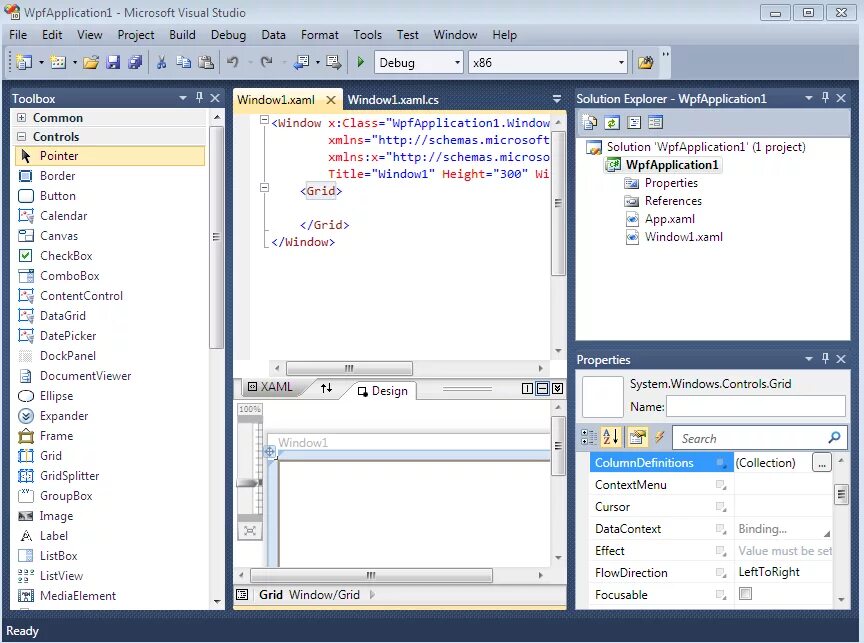Open the Properties window position dropdown
The height and width of the screenshot is (643, 864).
[808, 359]
